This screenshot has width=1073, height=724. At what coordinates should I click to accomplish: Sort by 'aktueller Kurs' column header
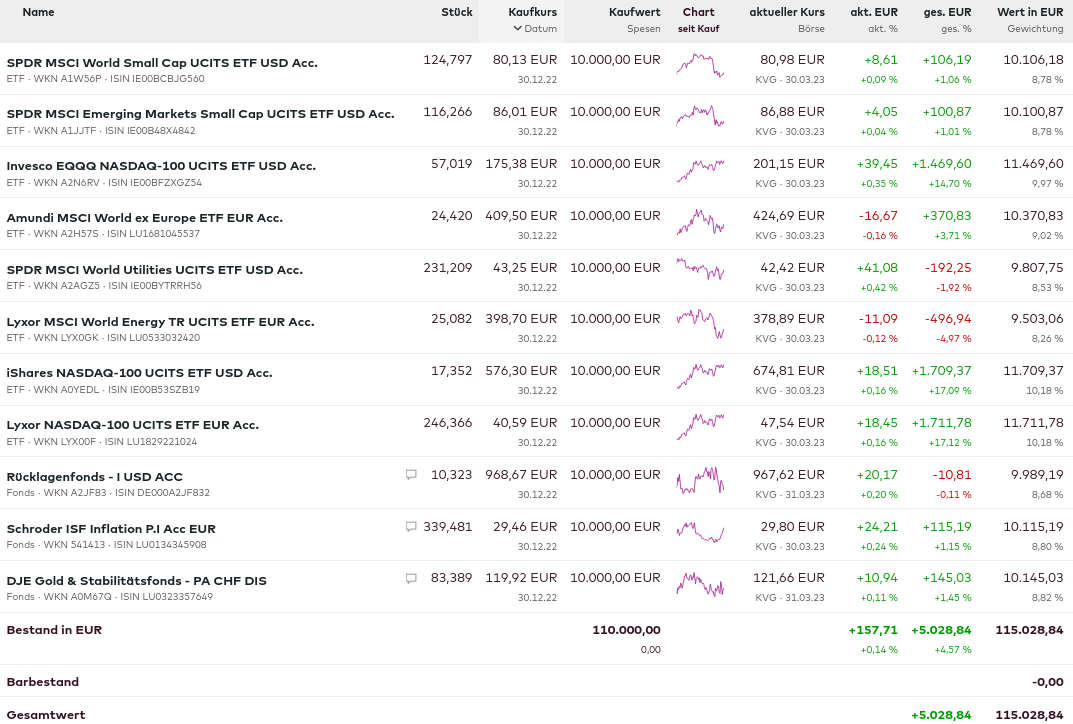(x=787, y=12)
